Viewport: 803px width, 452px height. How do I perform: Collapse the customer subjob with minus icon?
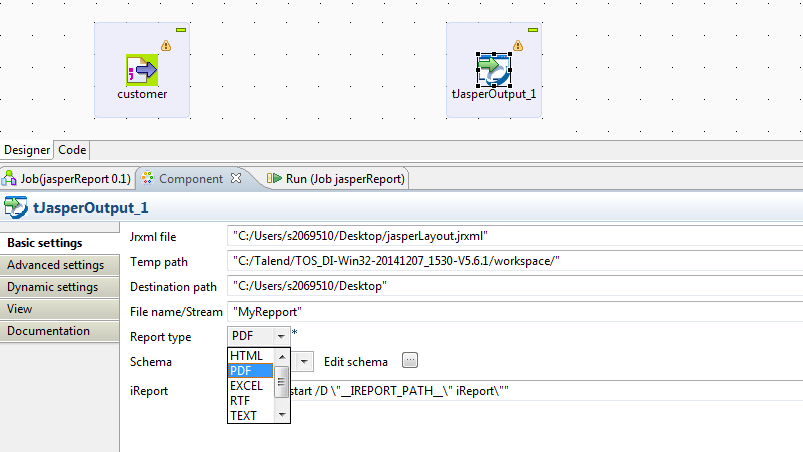pyautogui.click(x=181, y=30)
